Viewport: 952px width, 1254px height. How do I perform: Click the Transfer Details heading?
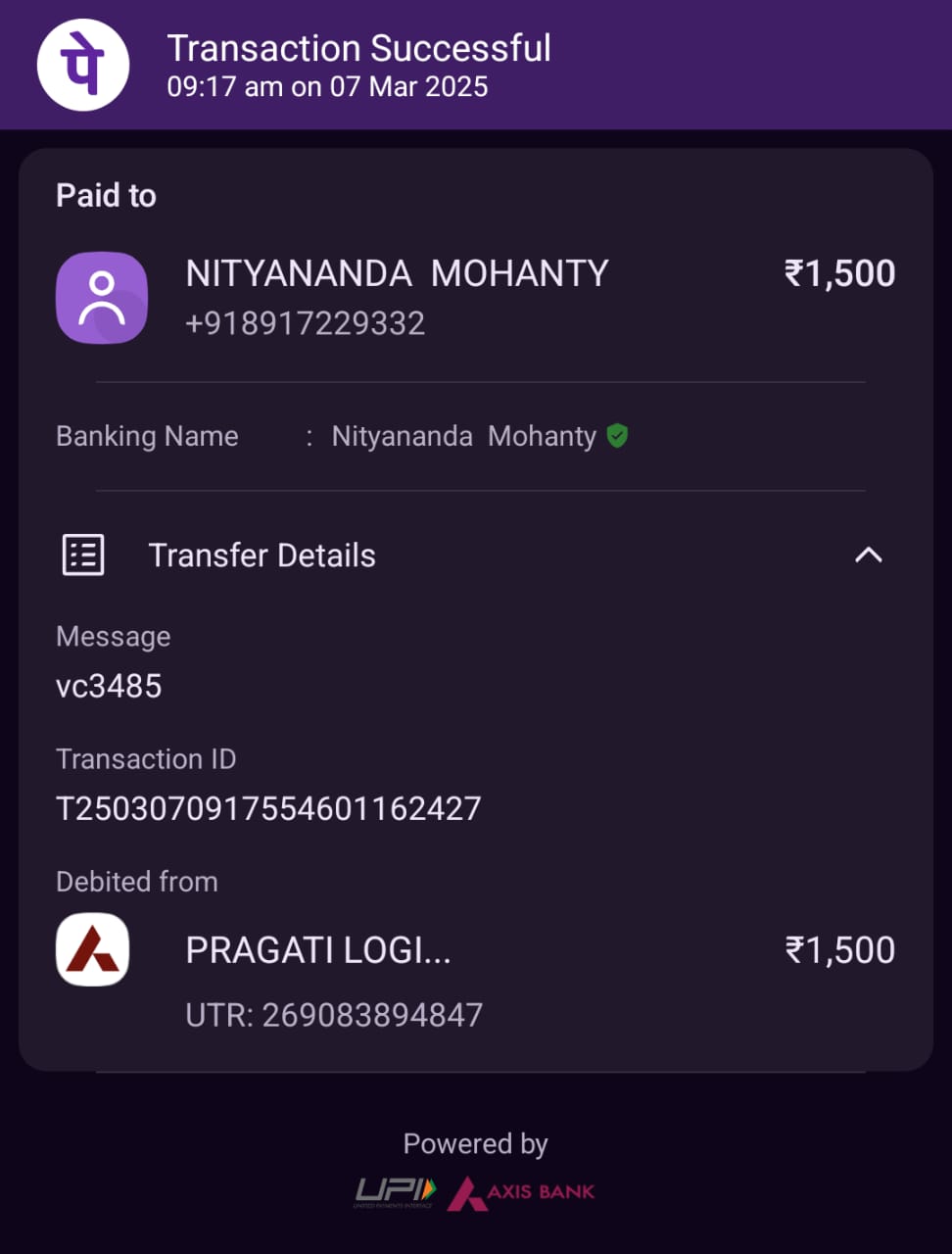tap(262, 555)
